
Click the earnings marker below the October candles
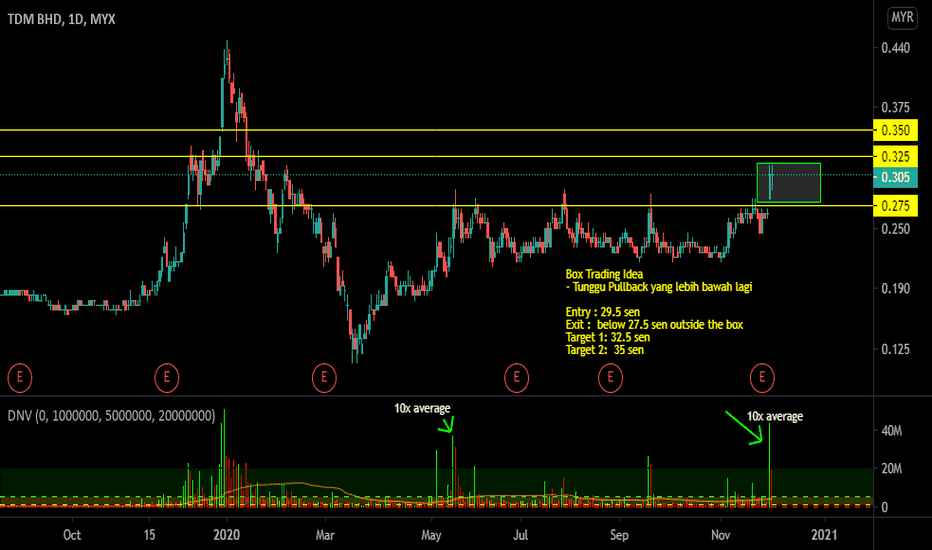[20, 378]
